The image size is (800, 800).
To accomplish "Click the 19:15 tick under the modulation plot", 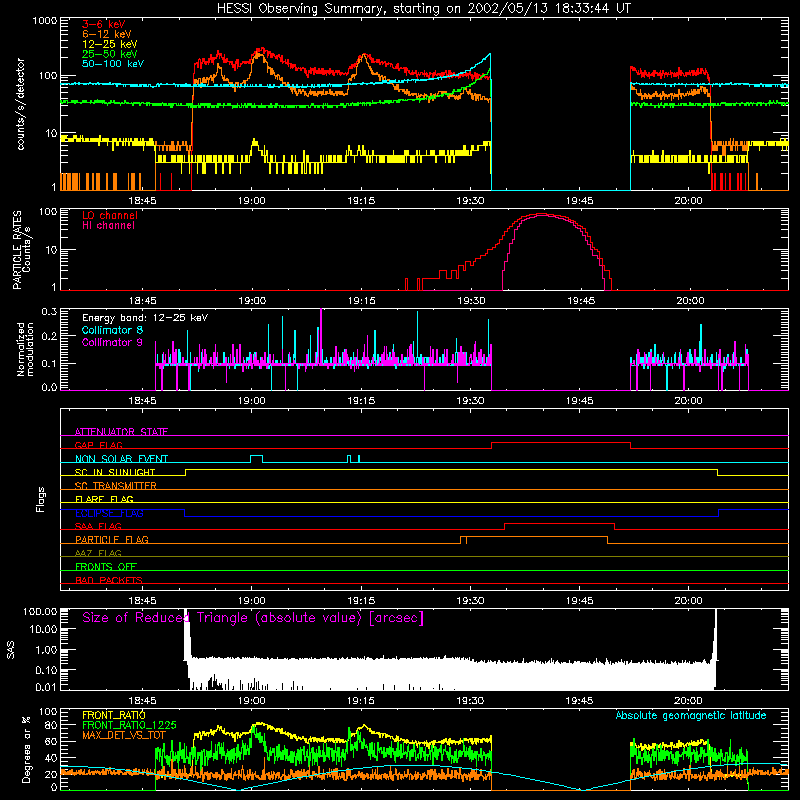I will tap(361, 401).
